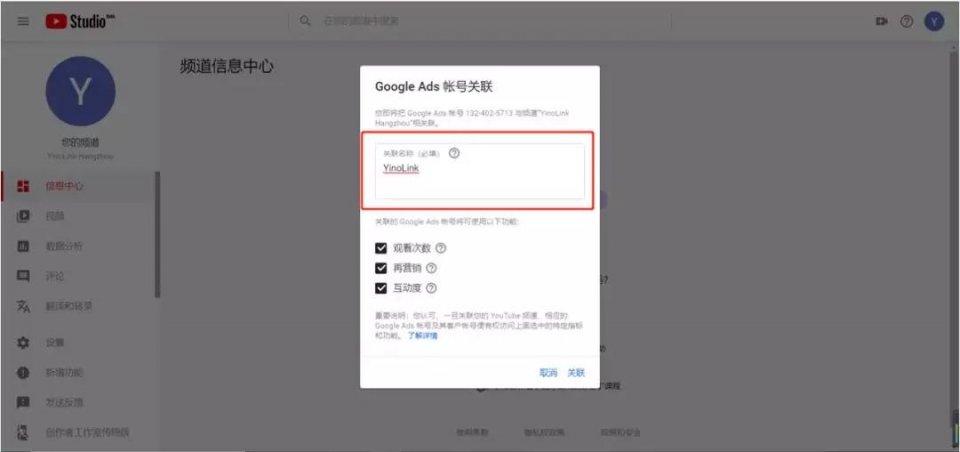Open the hamburger menu next to YouTube Studio
The height and width of the screenshot is (452, 960).
click(x=22, y=21)
